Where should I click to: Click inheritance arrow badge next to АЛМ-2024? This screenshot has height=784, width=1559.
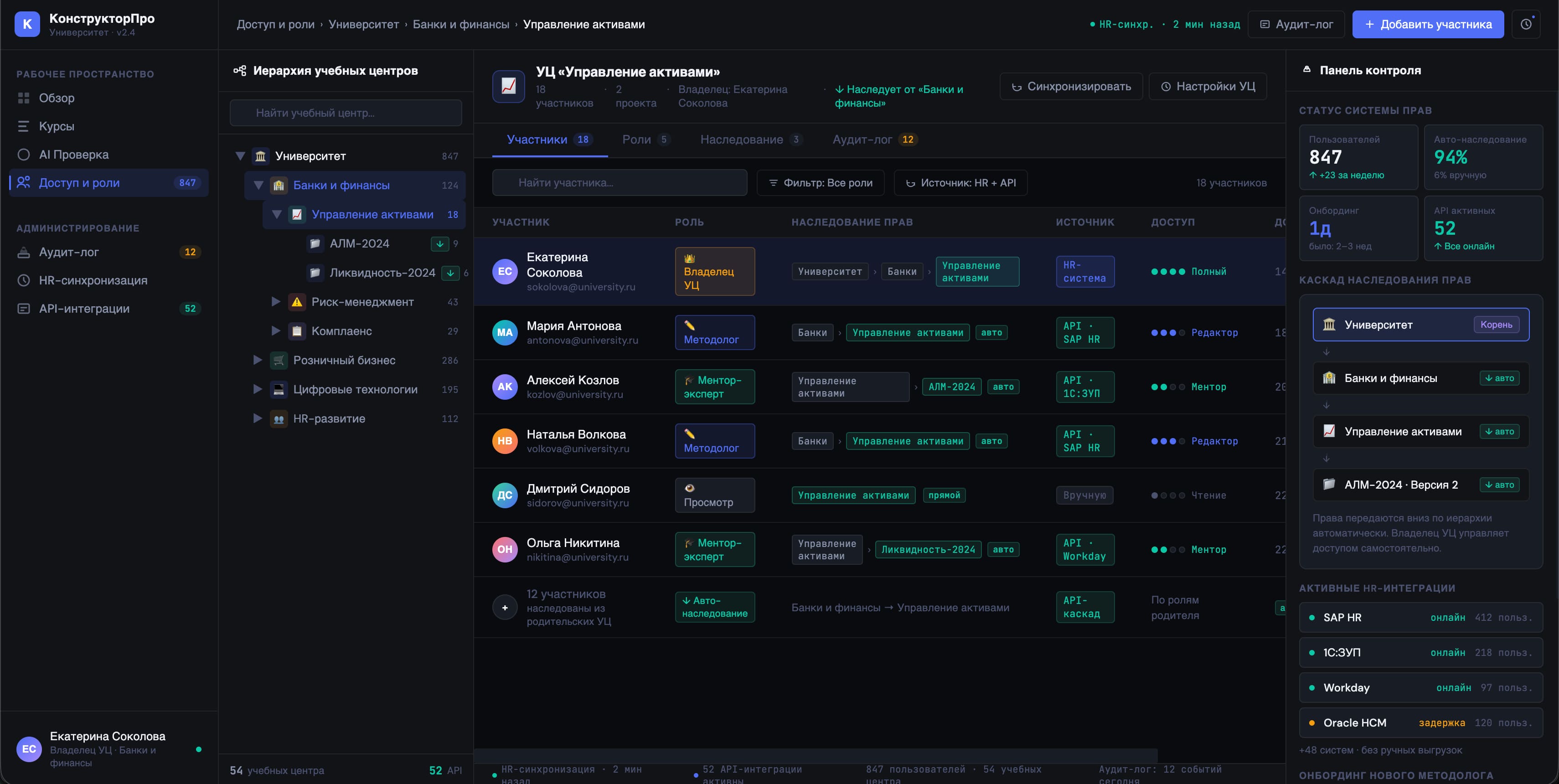(x=440, y=244)
